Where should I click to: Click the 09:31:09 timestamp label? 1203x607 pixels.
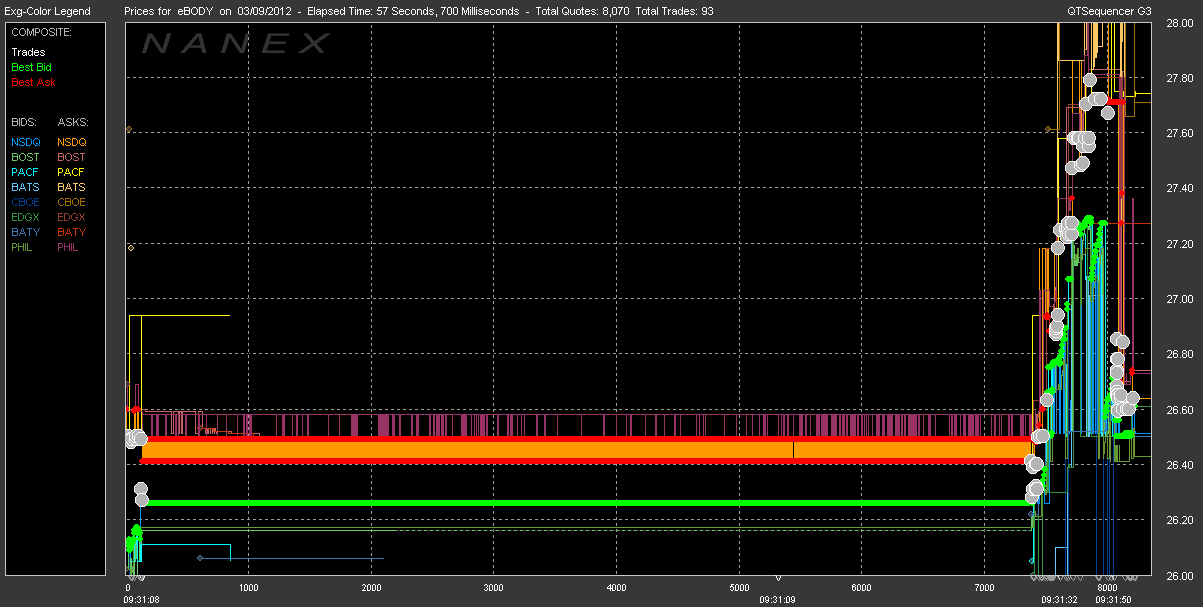pyautogui.click(x=777, y=600)
